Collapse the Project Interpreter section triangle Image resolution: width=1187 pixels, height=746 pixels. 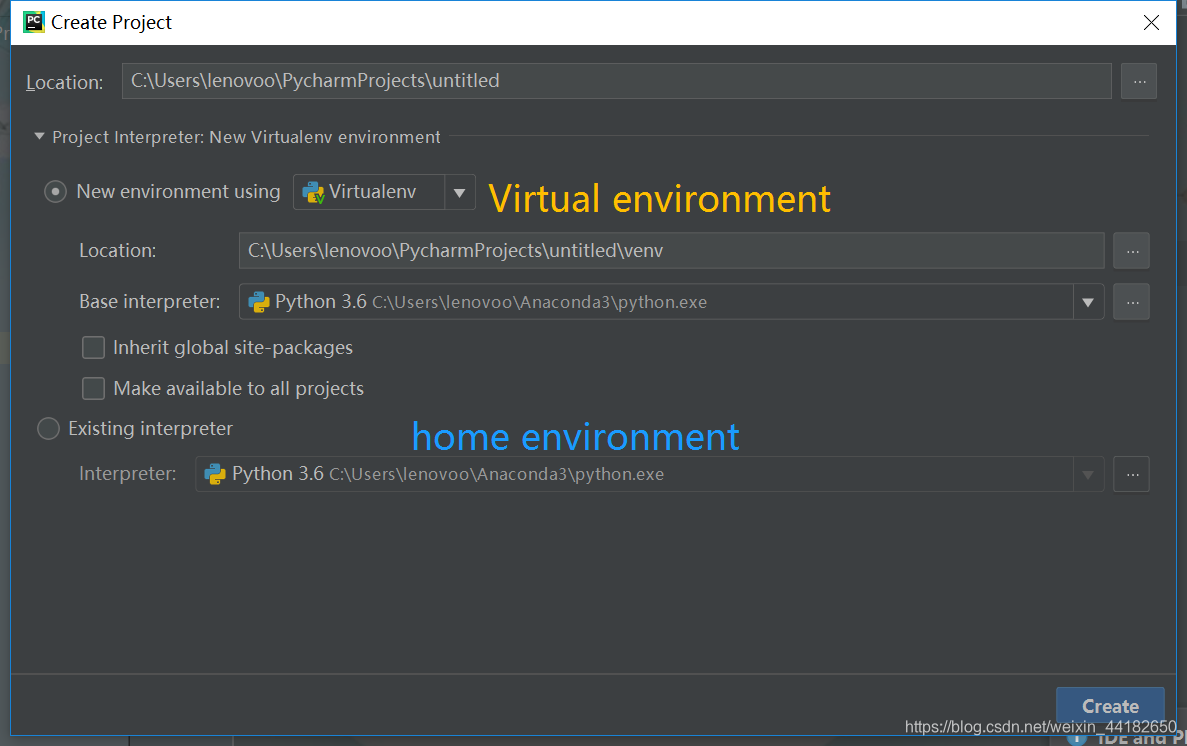click(x=39, y=137)
